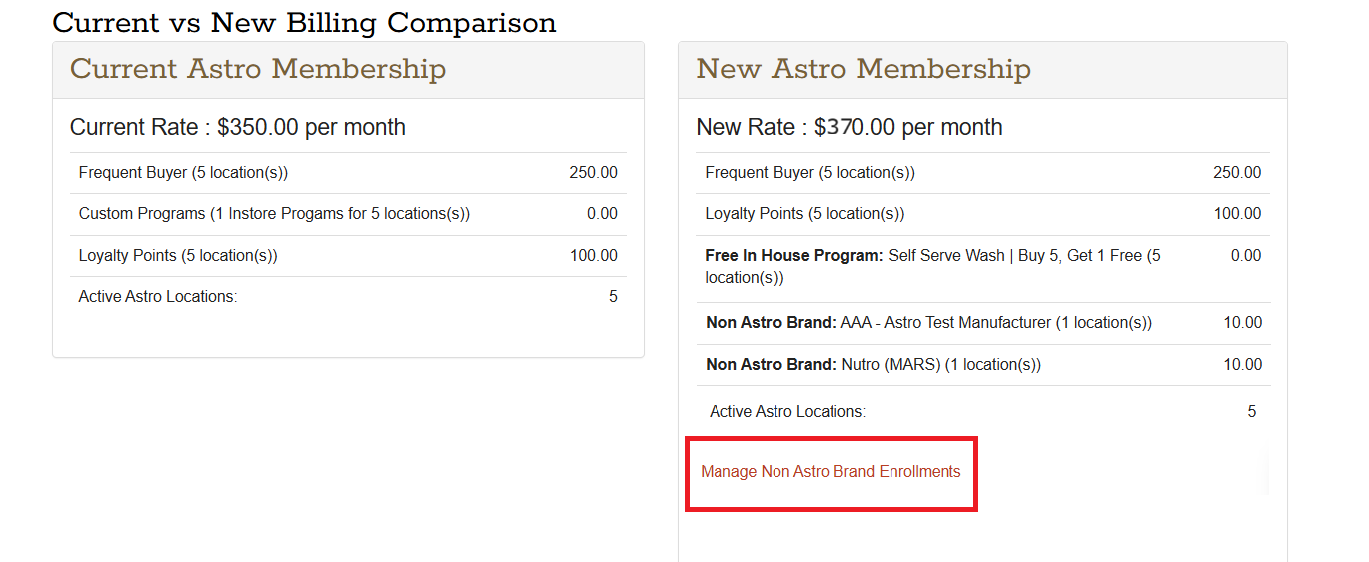Click the 0.00 amount for Free In House Program
The height and width of the screenshot is (562, 1369).
coord(1246,256)
